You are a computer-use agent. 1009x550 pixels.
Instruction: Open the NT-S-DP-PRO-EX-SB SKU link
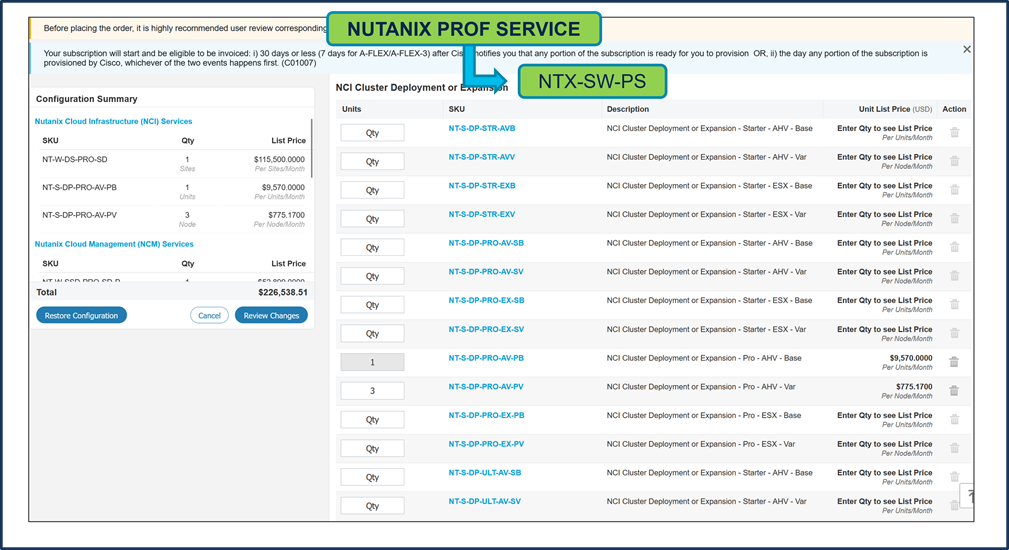click(x=486, y=300)
